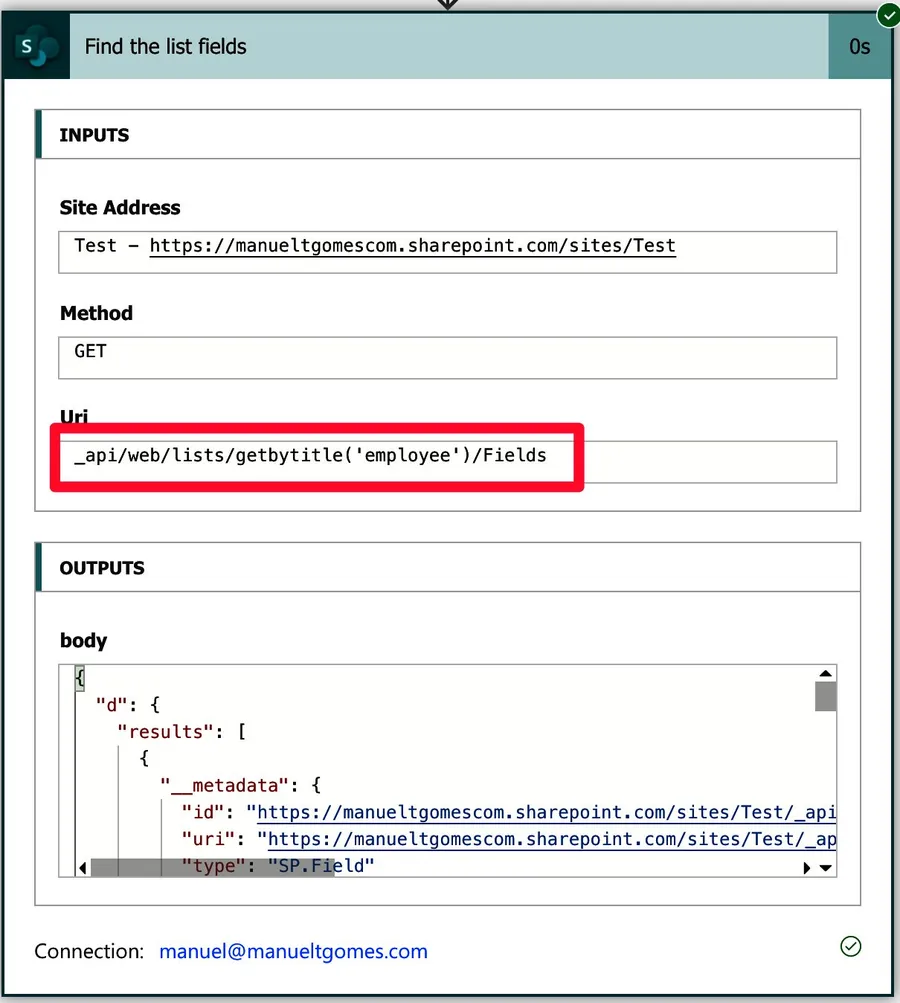The height and width of the screenshot is (1003, 900).
Task: Click the SharePoint icon in the action header
Action: click(35, 47)
